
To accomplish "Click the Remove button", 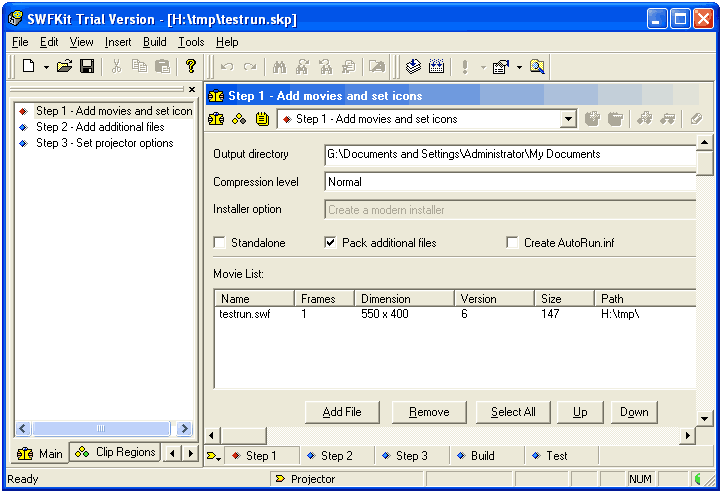I will [x=429, y=412].
